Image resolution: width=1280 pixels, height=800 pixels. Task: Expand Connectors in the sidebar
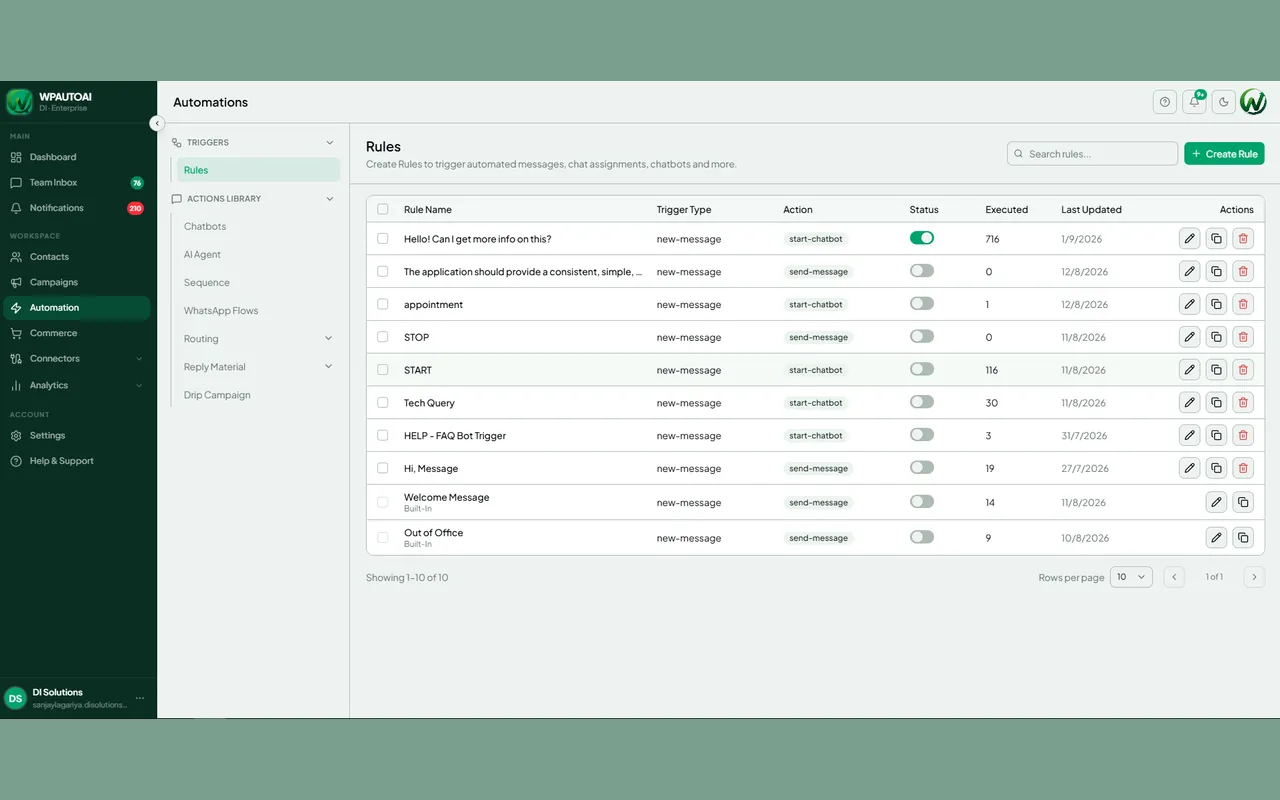pyautogui.click(x=77, y=358)
